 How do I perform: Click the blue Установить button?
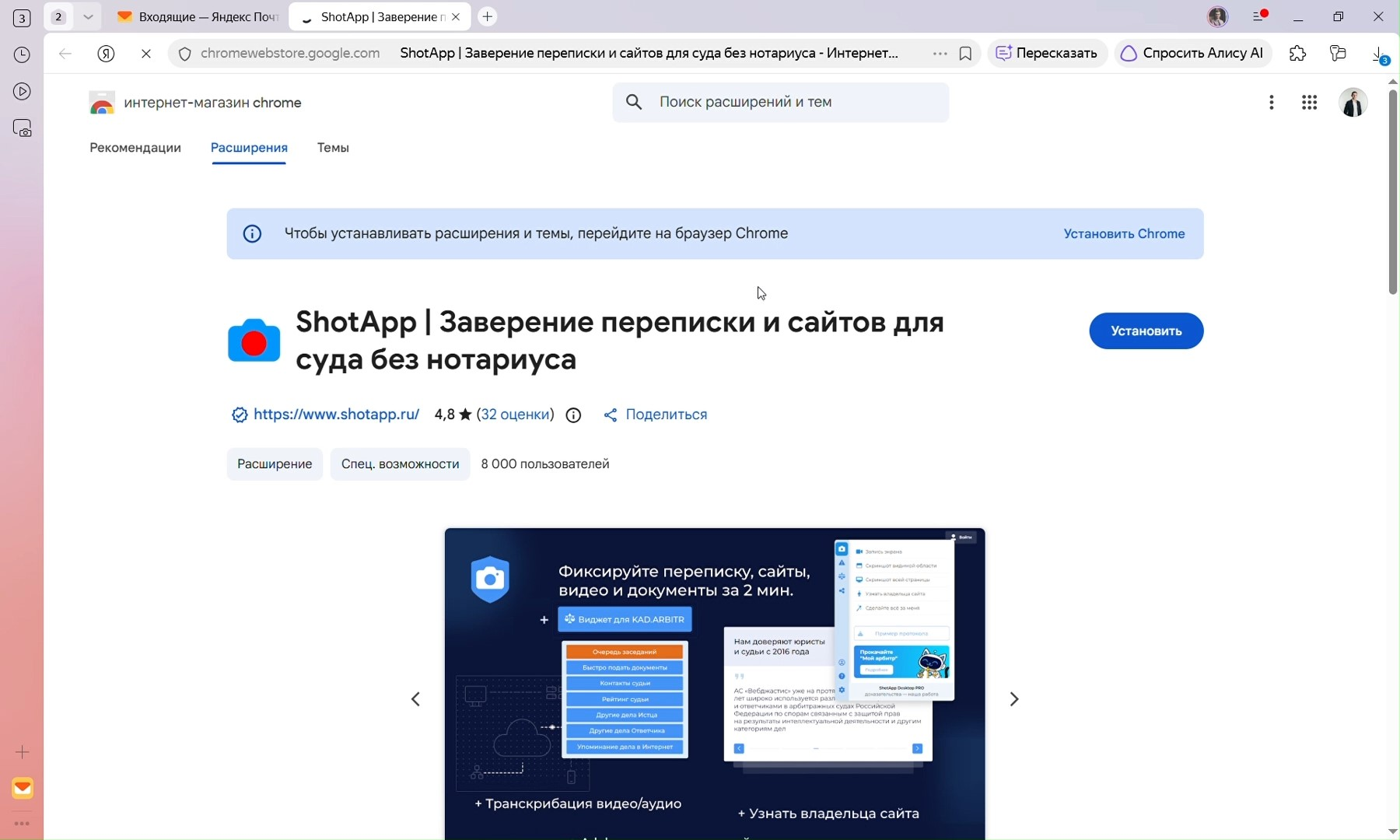[1146, 331]
